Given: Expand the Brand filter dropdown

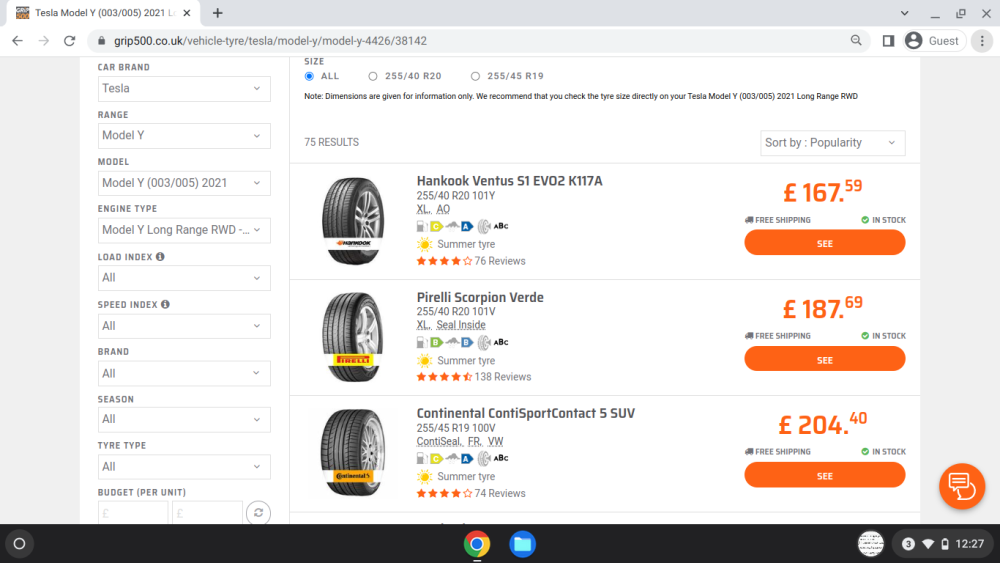Looking at the screenshot, I should click(x=184, y=373).
